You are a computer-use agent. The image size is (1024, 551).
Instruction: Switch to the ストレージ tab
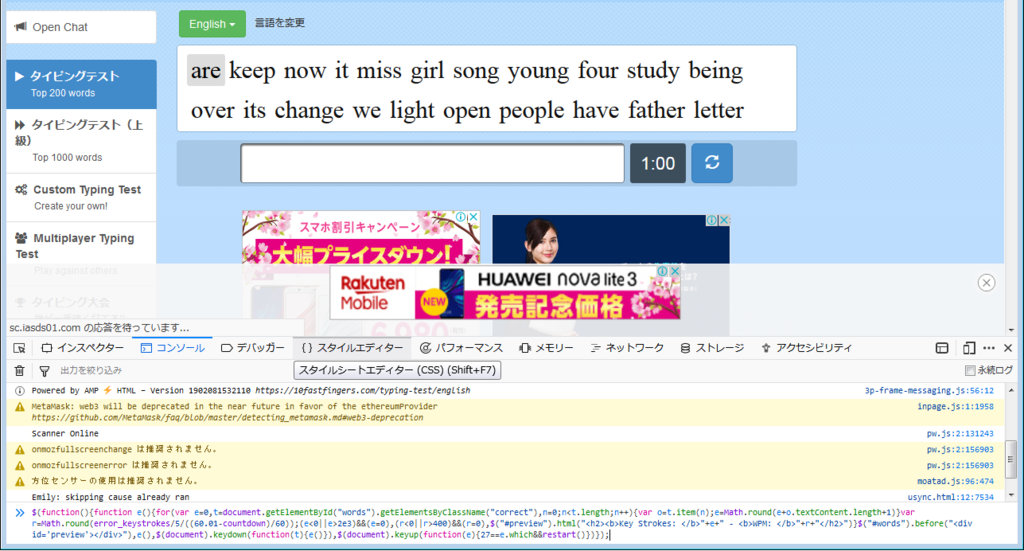(x=712, y=348)
